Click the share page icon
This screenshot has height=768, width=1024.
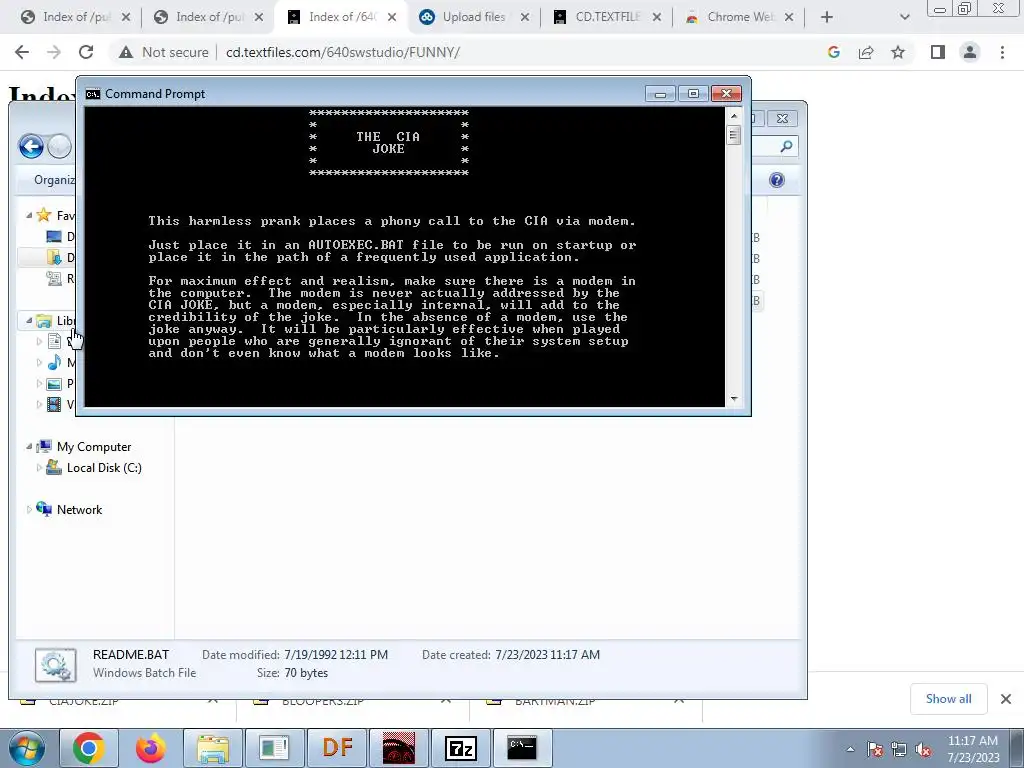[x=866, y=52]
